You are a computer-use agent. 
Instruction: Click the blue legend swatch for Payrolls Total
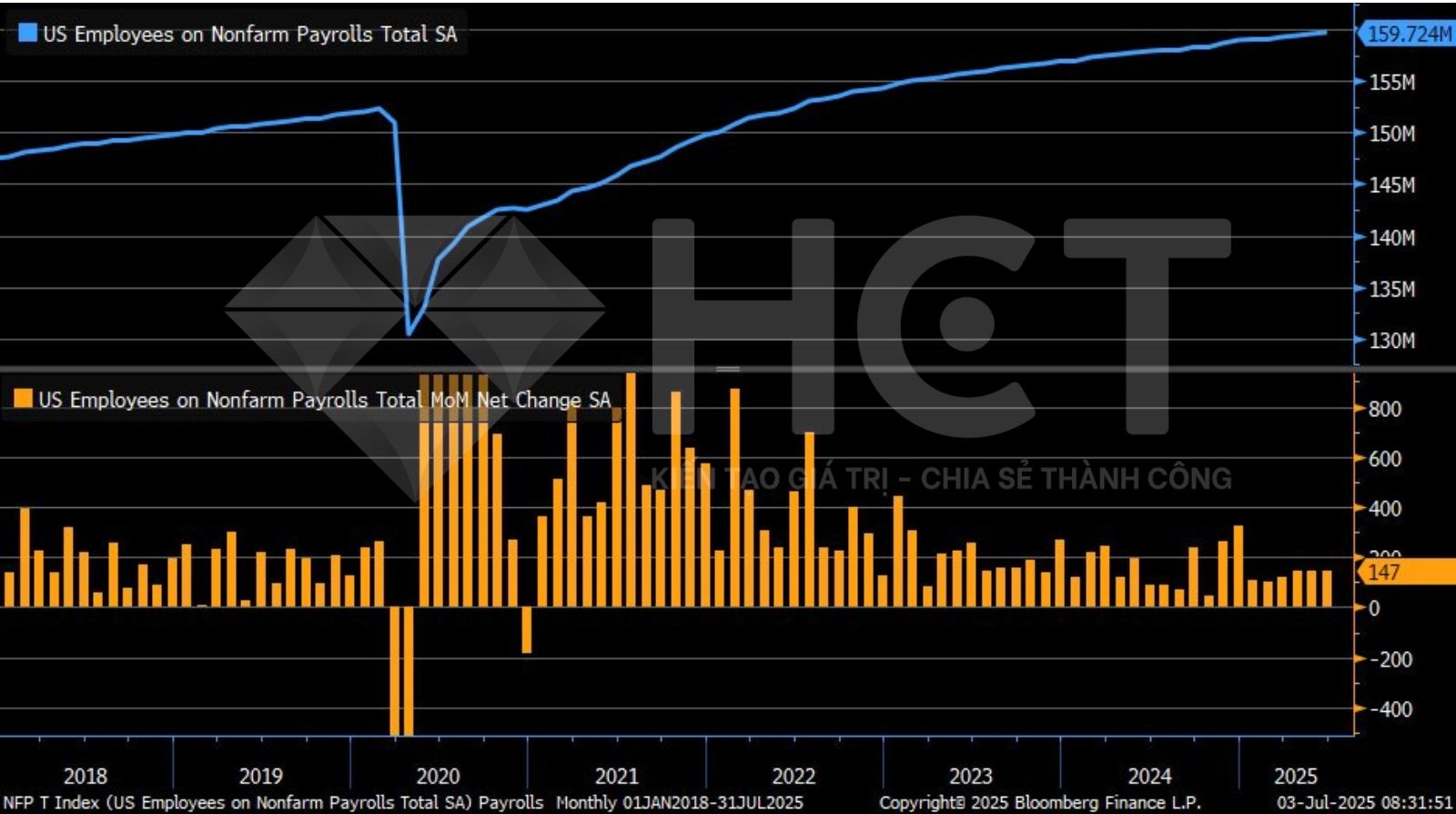[x=27, y=33]
